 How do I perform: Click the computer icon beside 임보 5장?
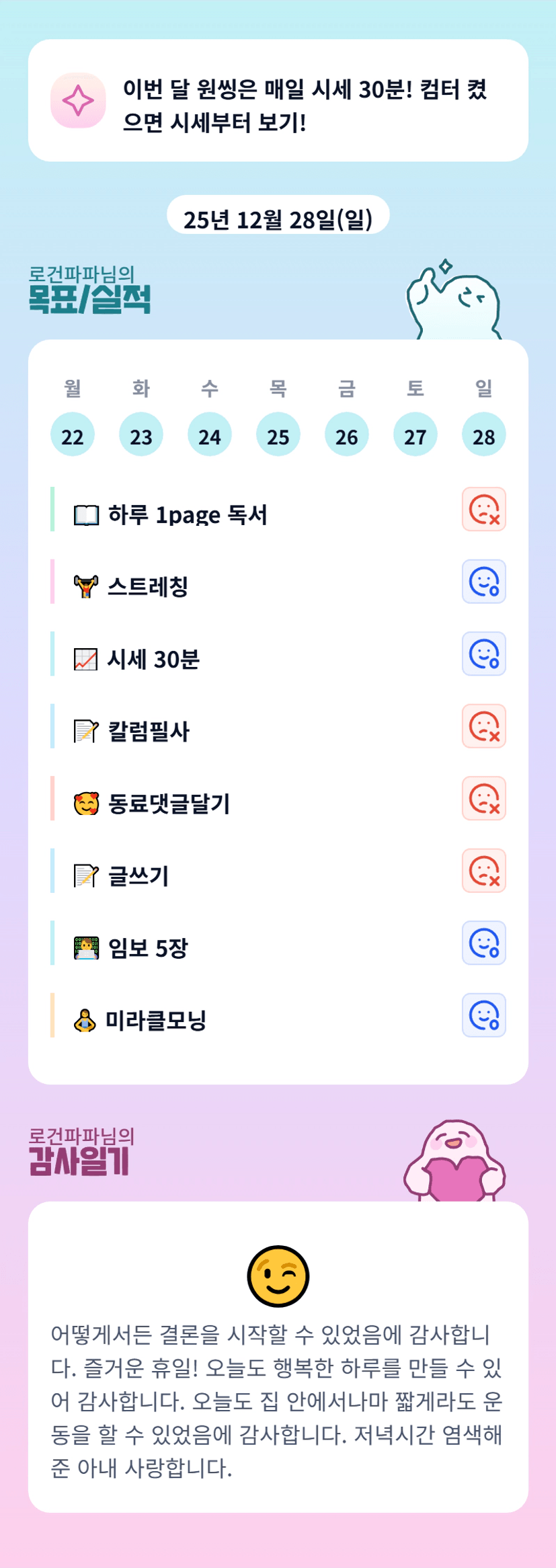(86, 948)
